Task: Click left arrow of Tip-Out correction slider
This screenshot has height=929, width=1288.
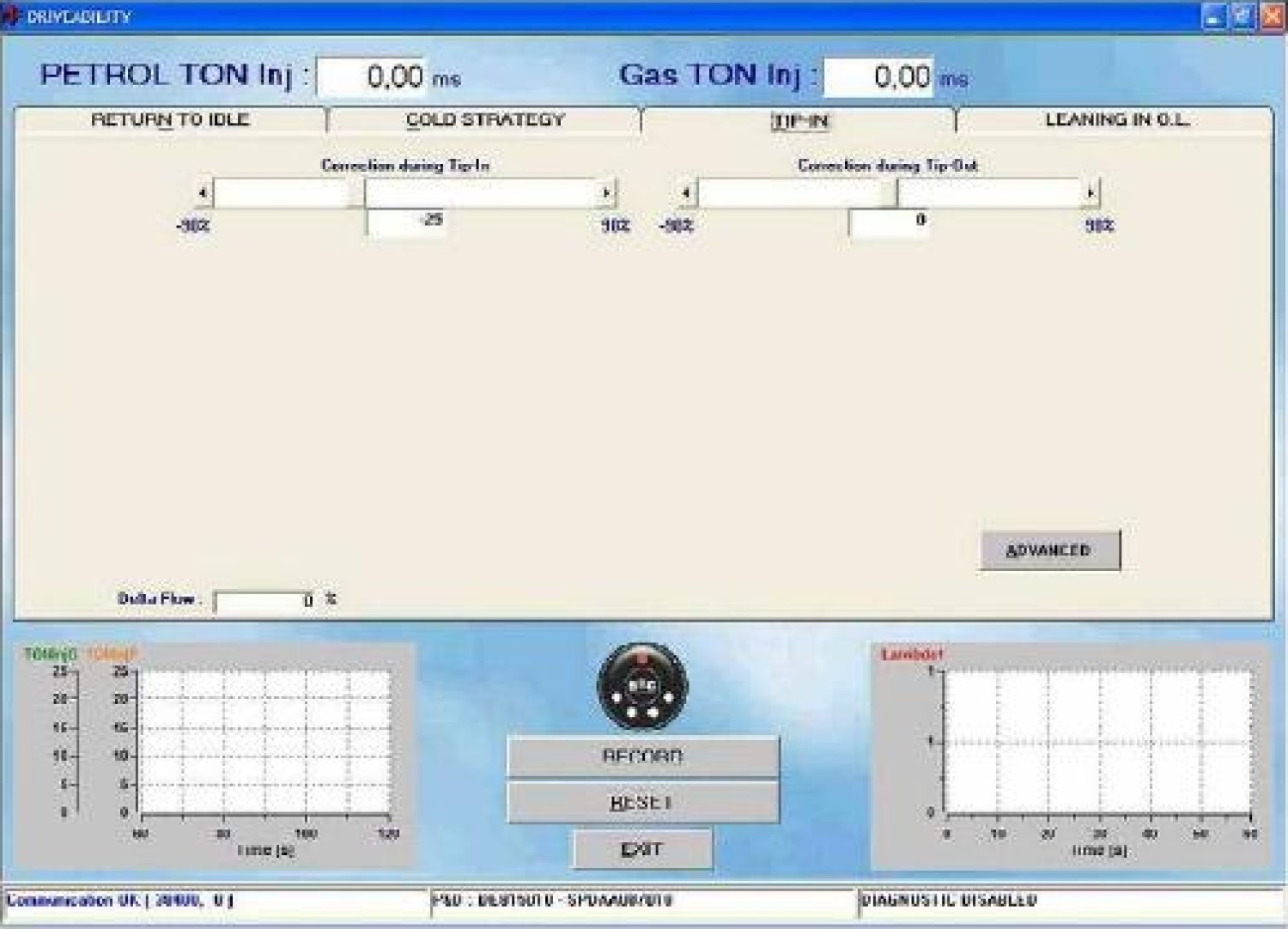Action: coord(686,193)
